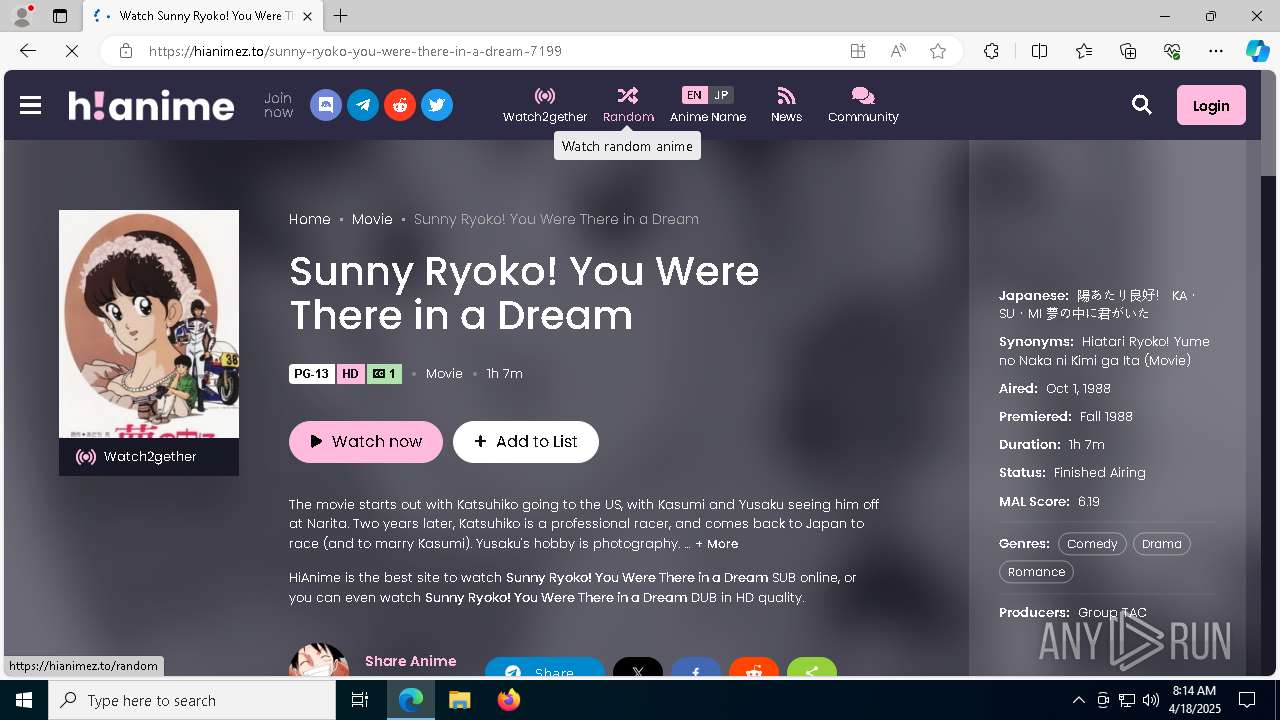Go to the Home breadcrumb

coord(310,219)
